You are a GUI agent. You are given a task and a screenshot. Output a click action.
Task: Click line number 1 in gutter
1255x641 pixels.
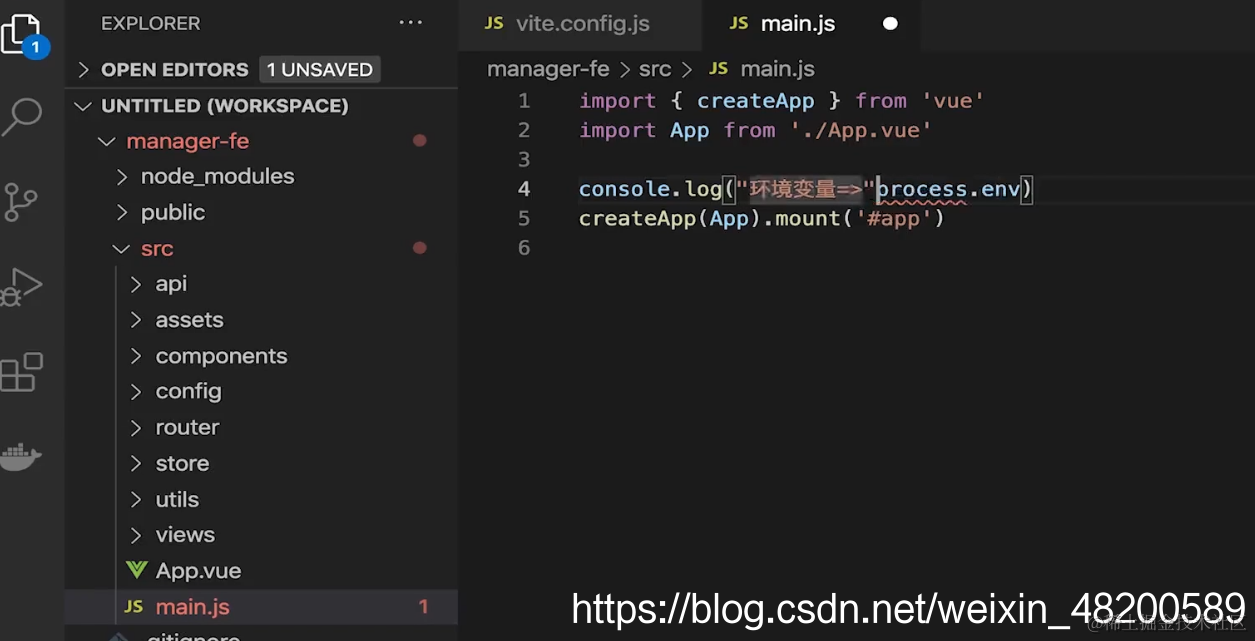point(524,101)
